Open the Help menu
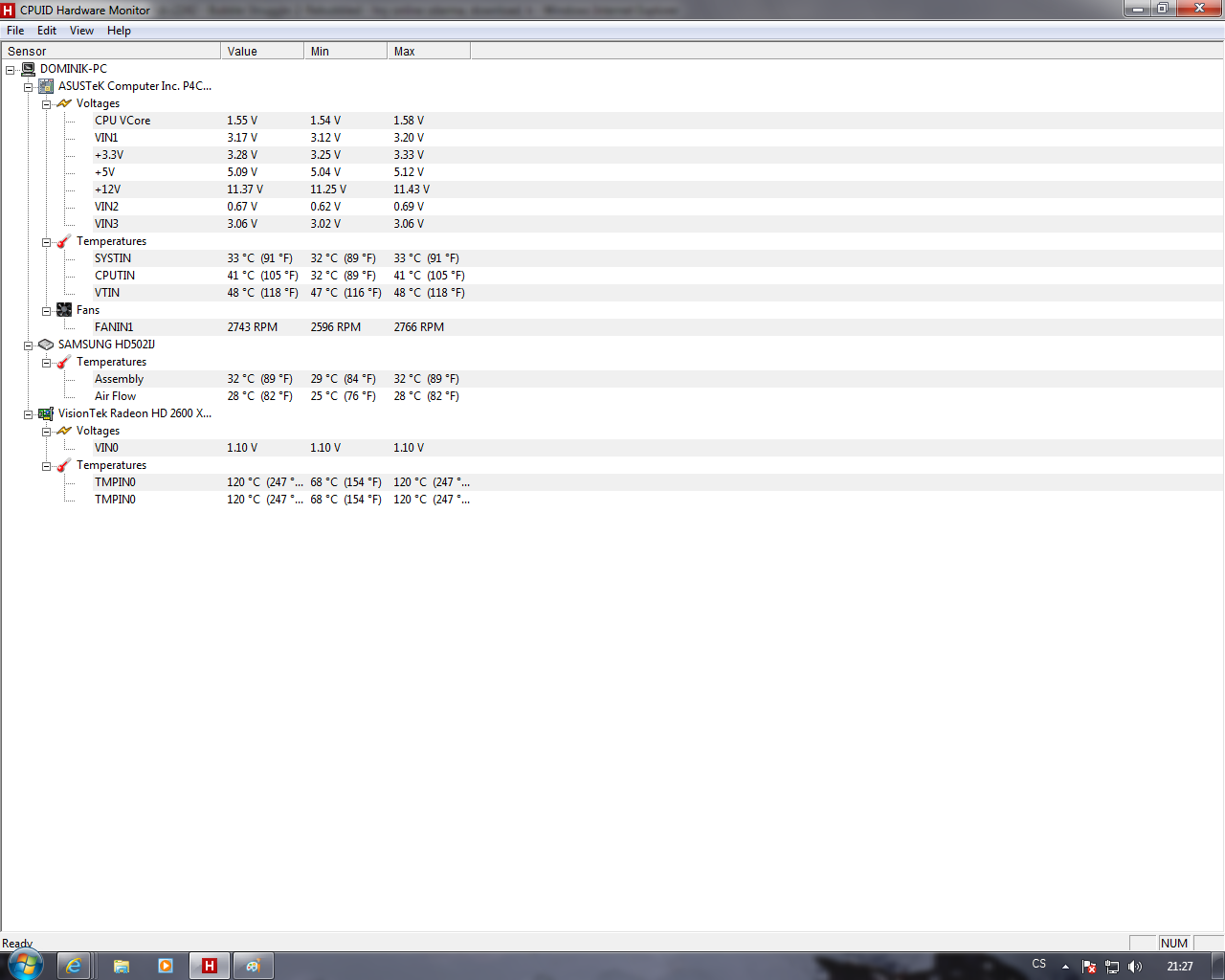Viewport: 1225px width, 980px height. coord(119,31)
